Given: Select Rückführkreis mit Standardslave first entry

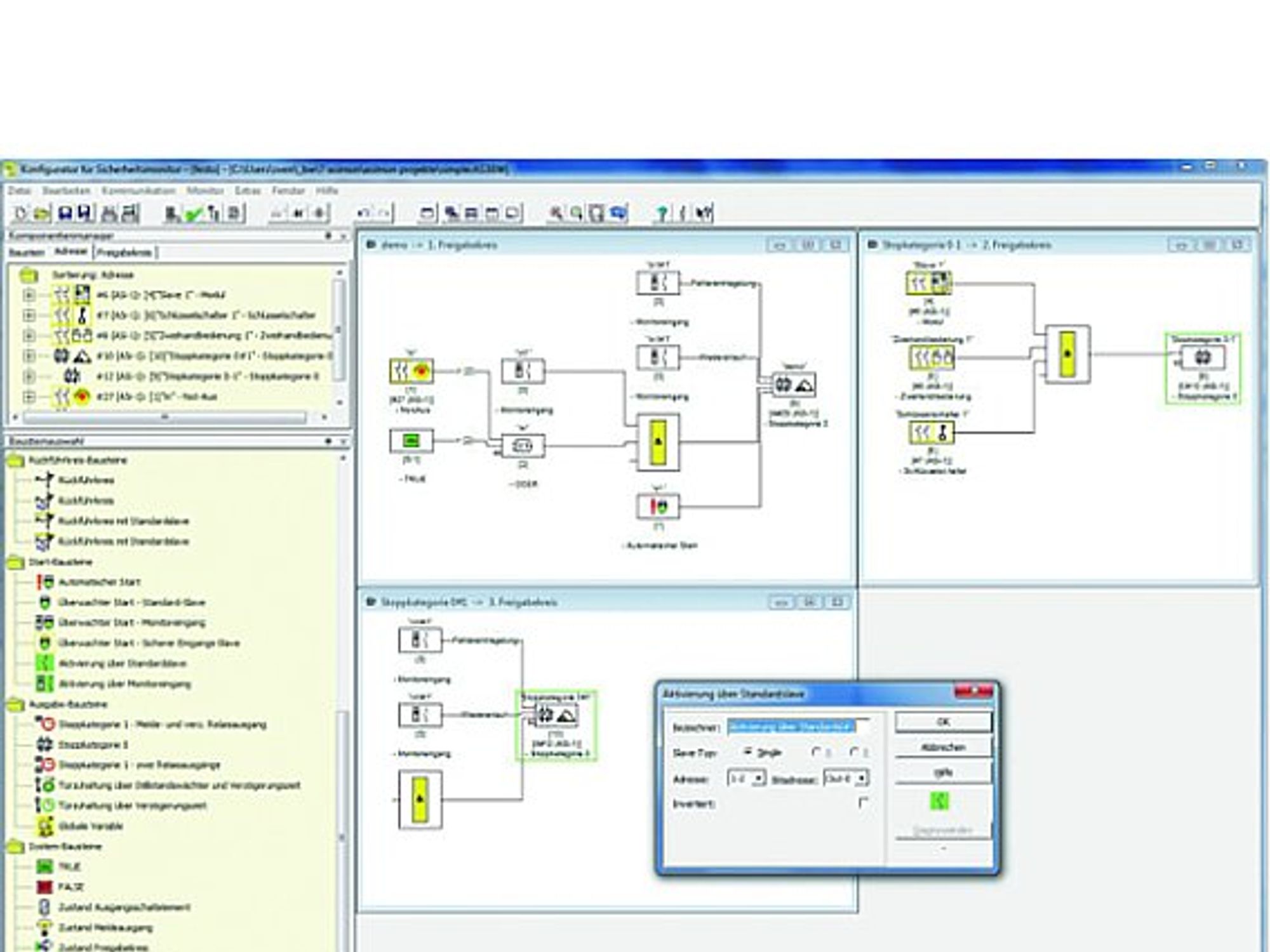Looking at the screenshot, I should [x=123, y=521].
